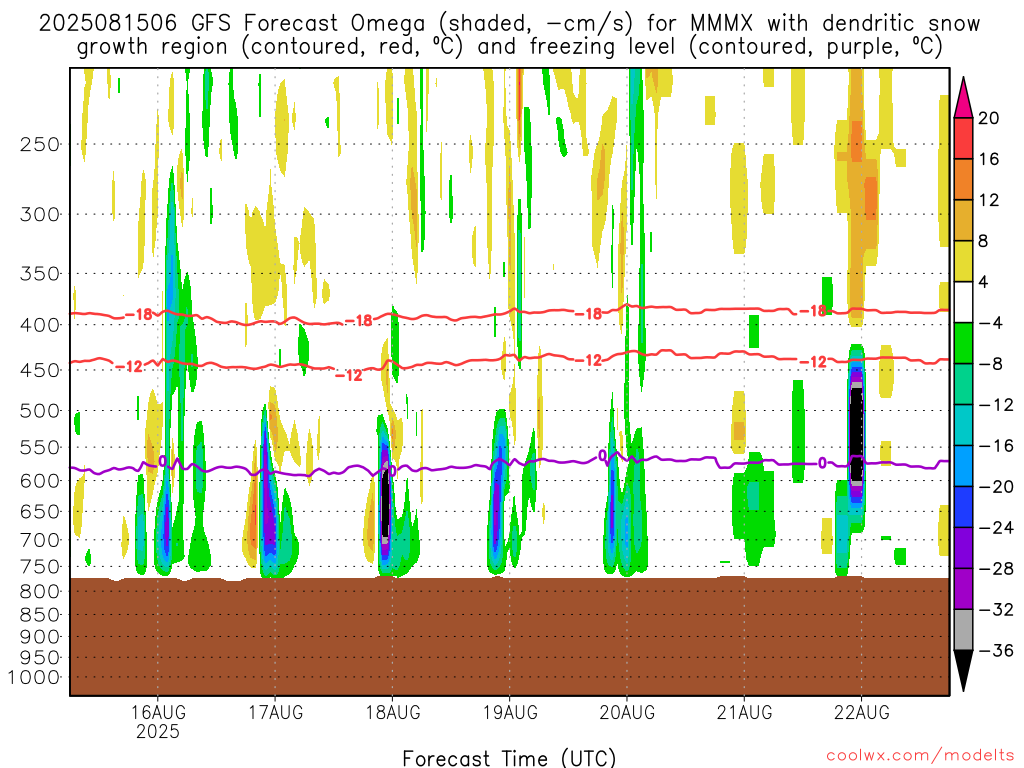Click the 17AUG date label
Image resolution: width=1024 pixels, height=768 pixels.
point(275,712)
